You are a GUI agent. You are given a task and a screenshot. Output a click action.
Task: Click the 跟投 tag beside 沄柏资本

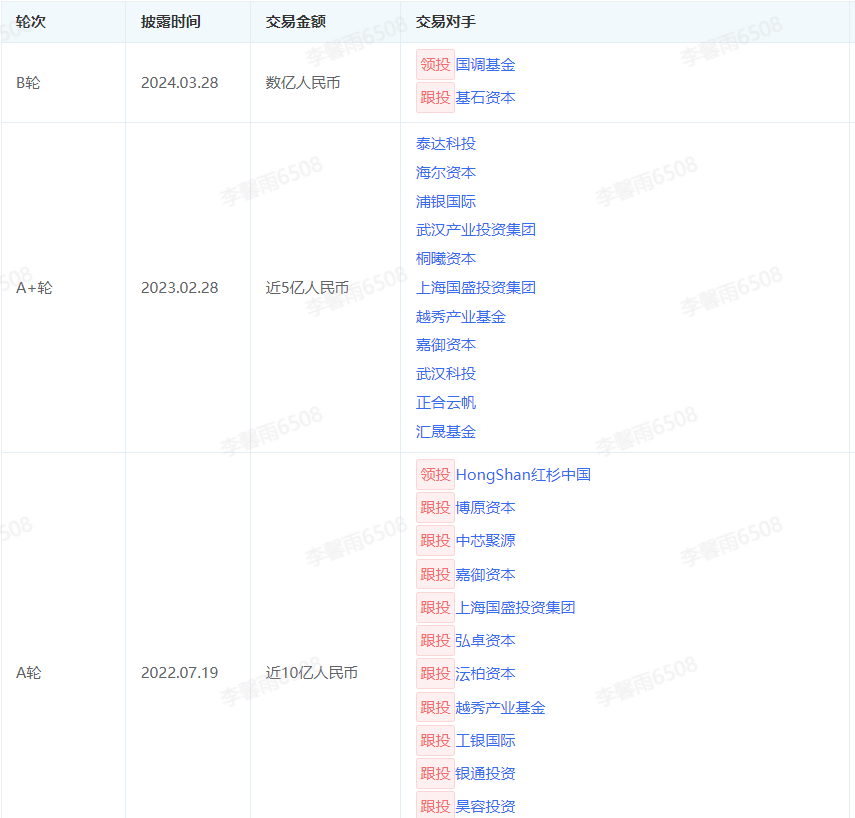435,674
